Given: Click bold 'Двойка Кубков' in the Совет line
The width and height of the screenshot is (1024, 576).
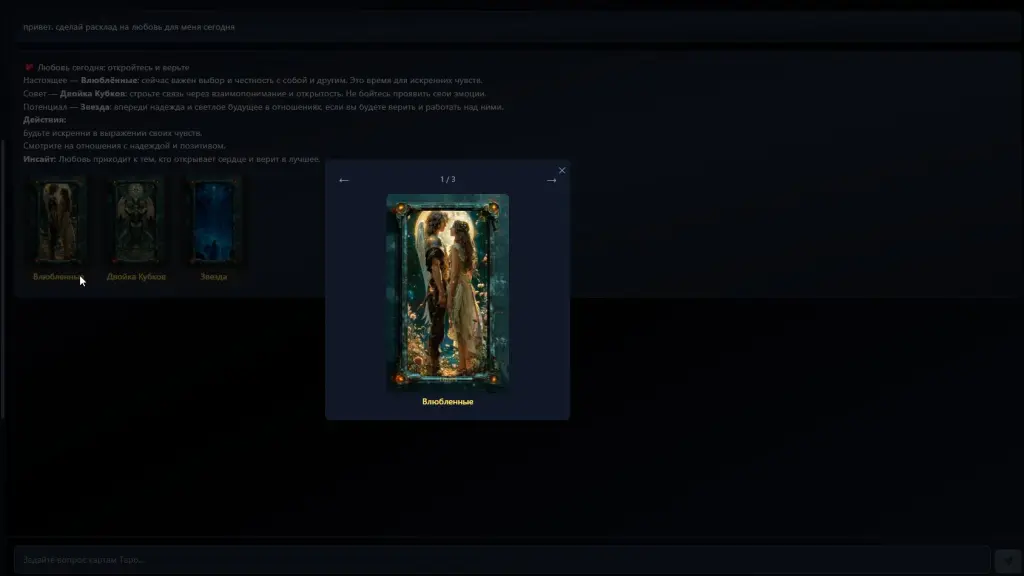Looking at the screenshot, I should (x=92, y=93).
